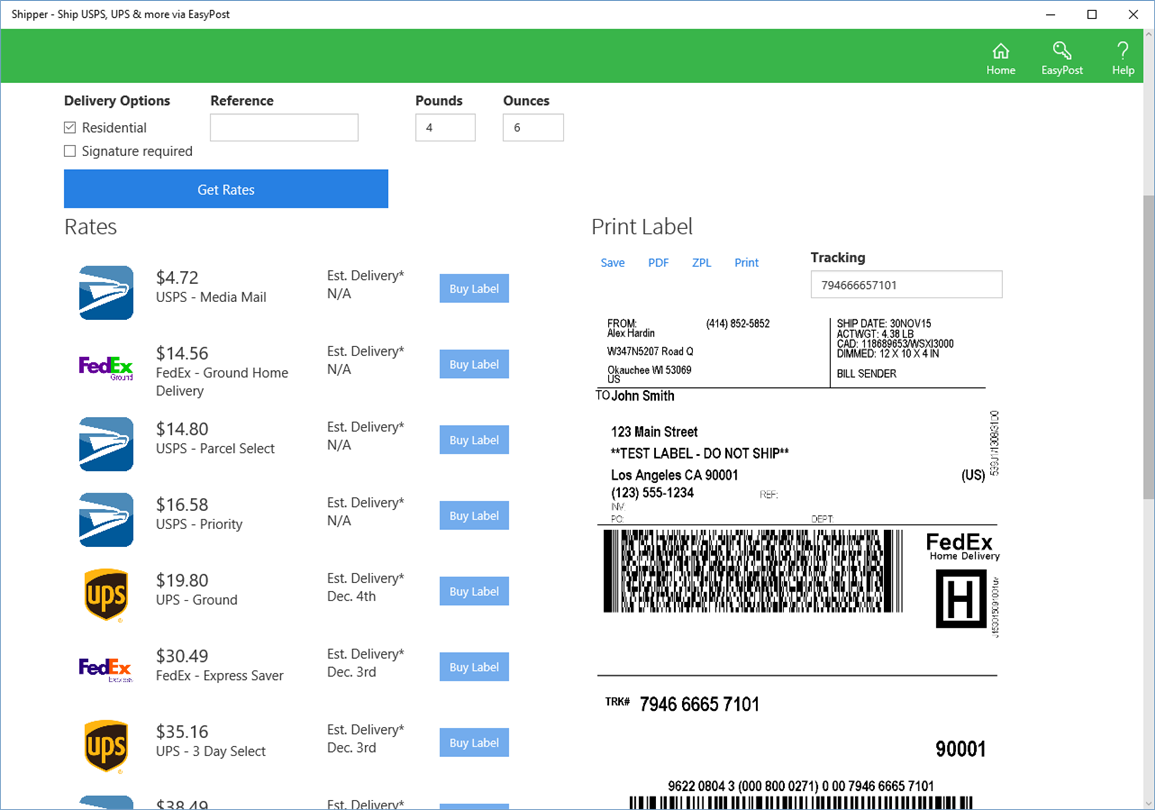1155x810 pixels.
Task: Click UPS logo beside UPS Ground
Action: tap(106, 595)
